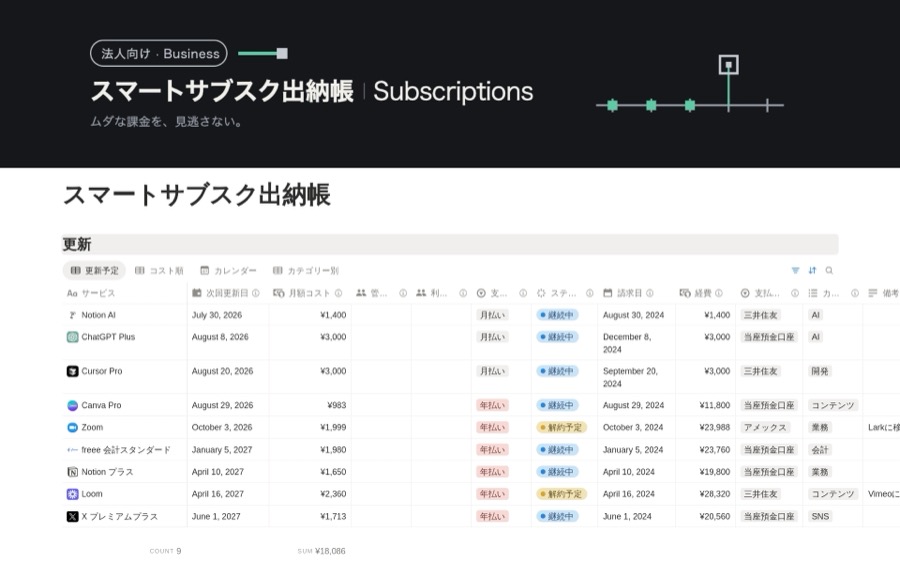Click the Notion AI row icon

coord(72,315)
